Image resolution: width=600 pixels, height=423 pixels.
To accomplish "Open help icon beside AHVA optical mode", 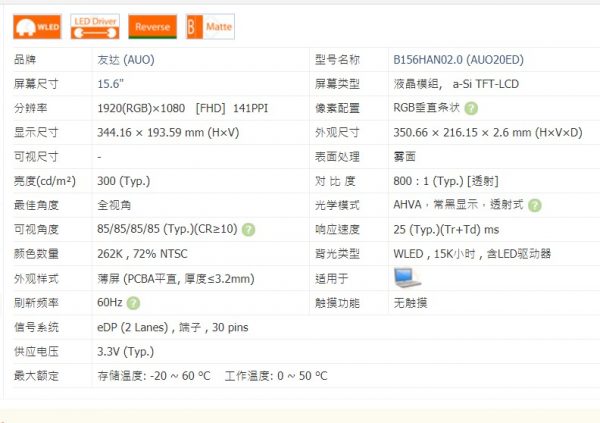I will coord(535,205).
